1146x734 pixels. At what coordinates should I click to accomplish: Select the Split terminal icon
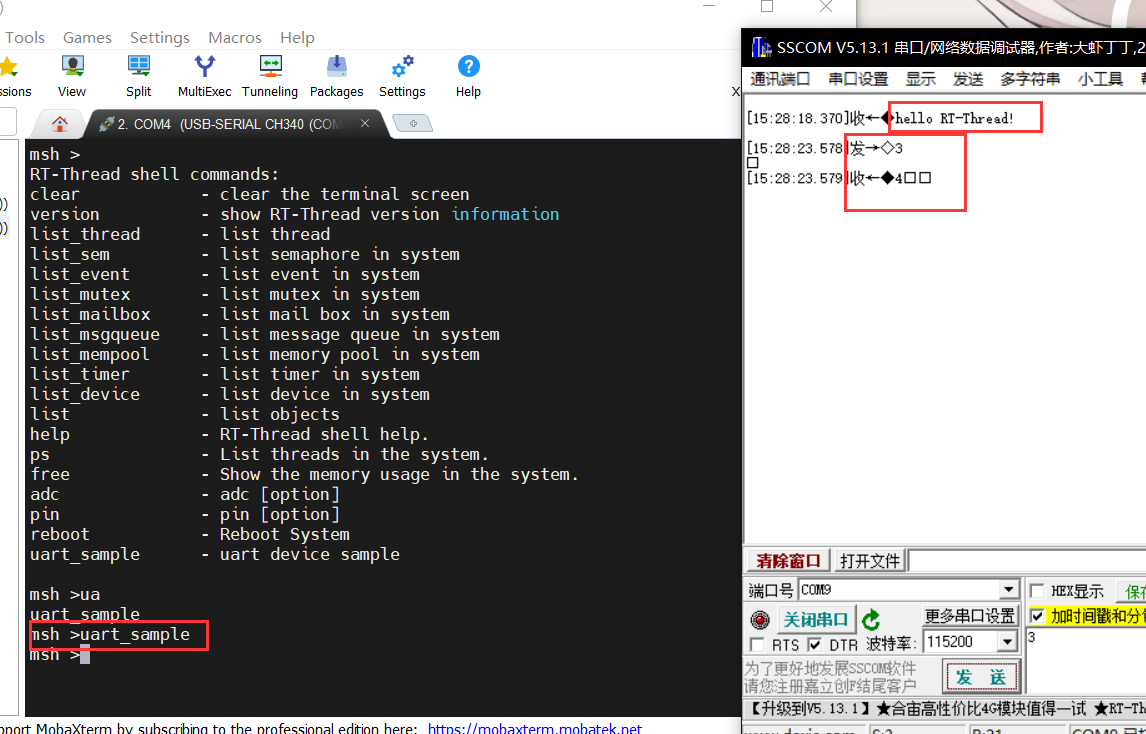pos(138,70)
